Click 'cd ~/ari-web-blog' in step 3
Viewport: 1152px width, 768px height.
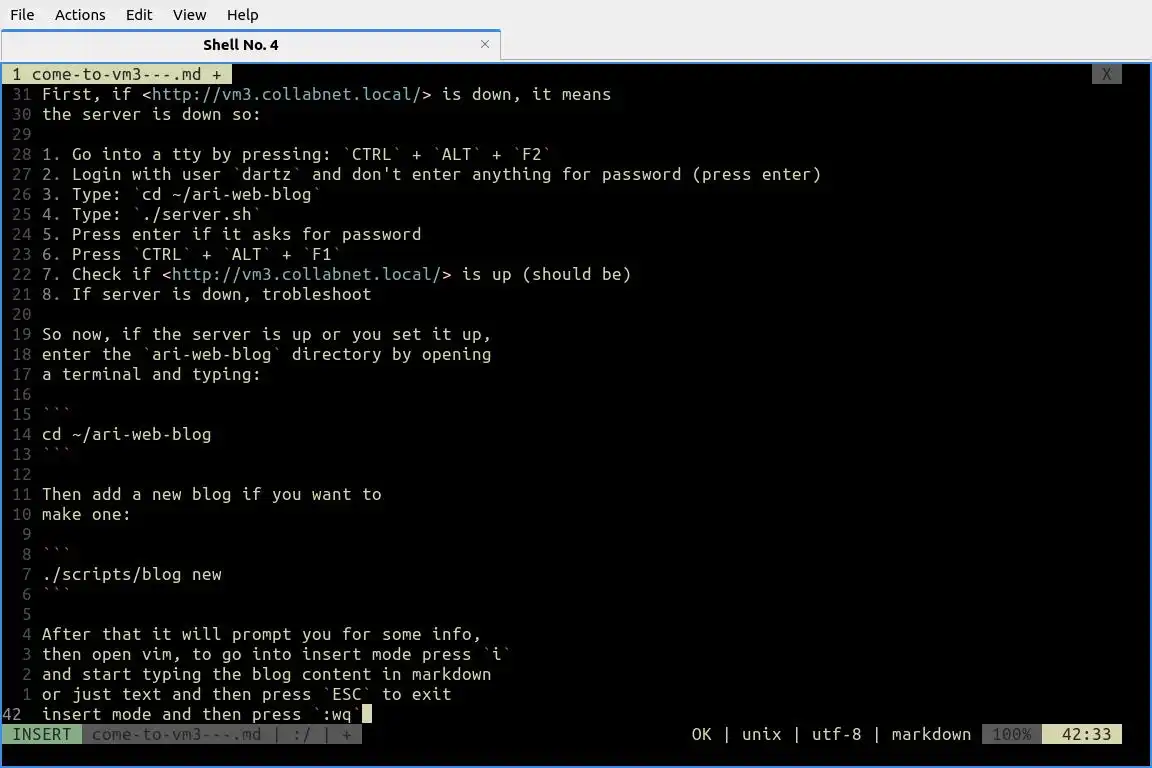coord(226,194)
